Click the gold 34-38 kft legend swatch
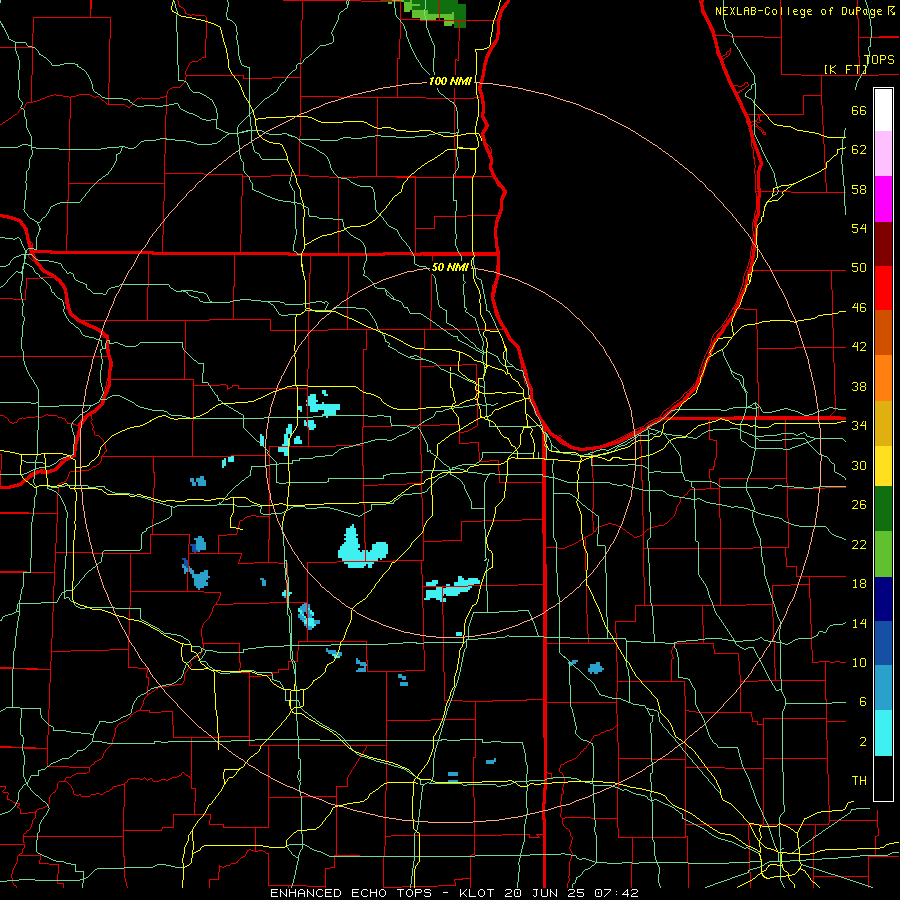Image resolution: width=900 pixels, height=900 pixels. 883,422
